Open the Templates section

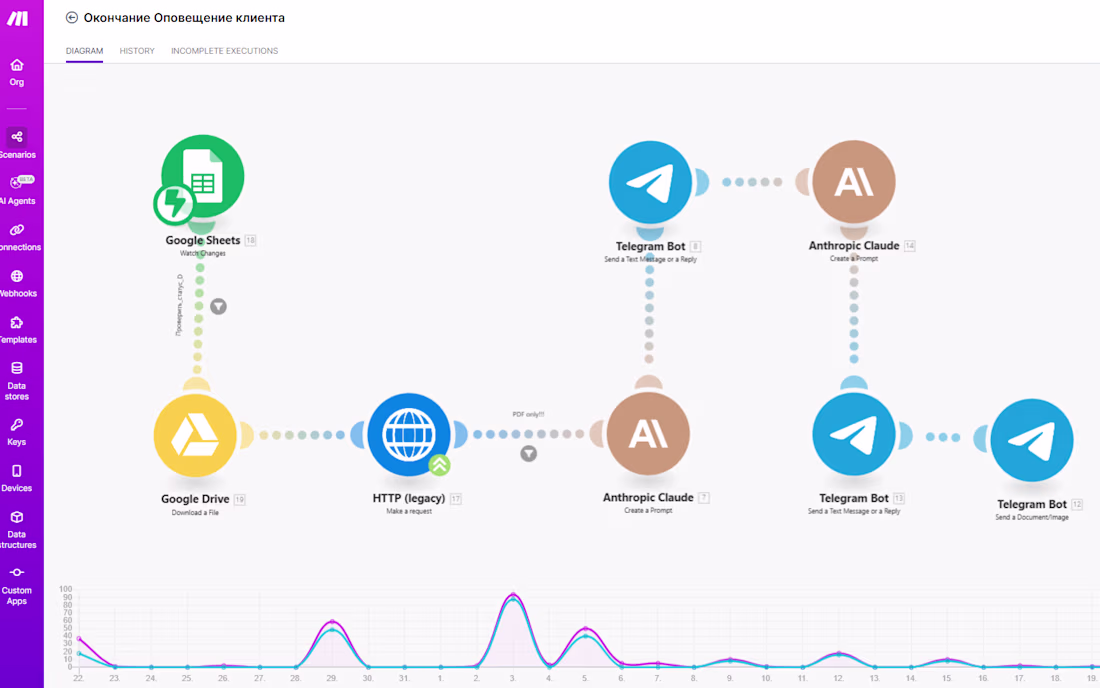click(x=17, y=330)
